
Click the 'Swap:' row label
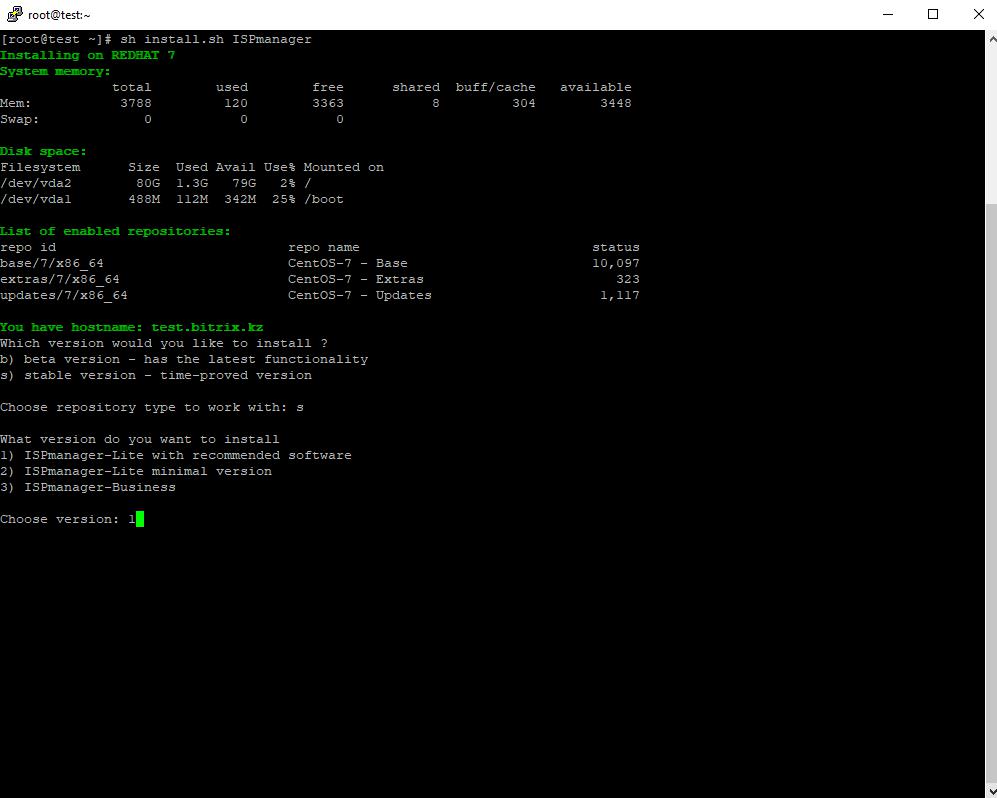point(20,119)
